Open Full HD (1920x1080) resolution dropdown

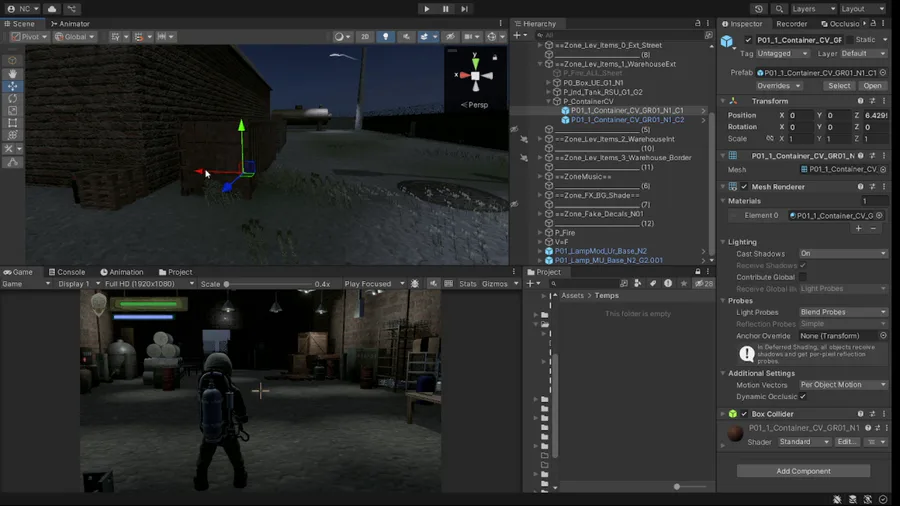150,283
